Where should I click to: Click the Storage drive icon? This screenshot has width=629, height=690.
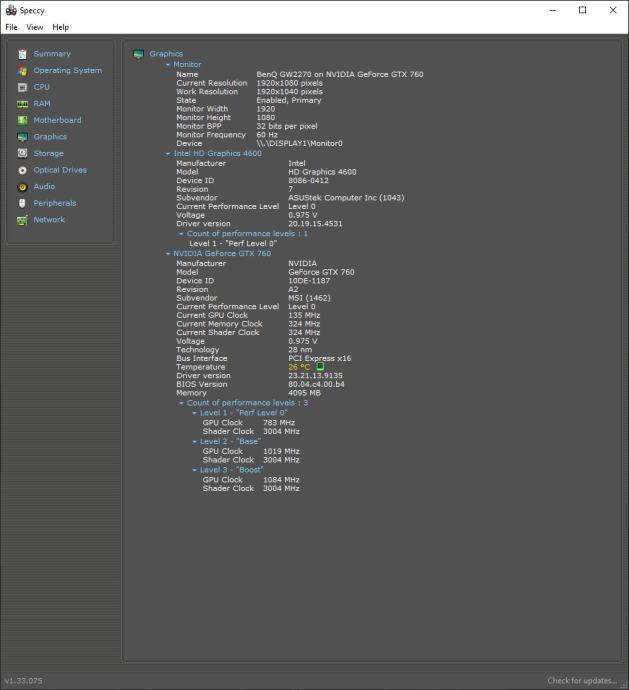pos(22,153)
